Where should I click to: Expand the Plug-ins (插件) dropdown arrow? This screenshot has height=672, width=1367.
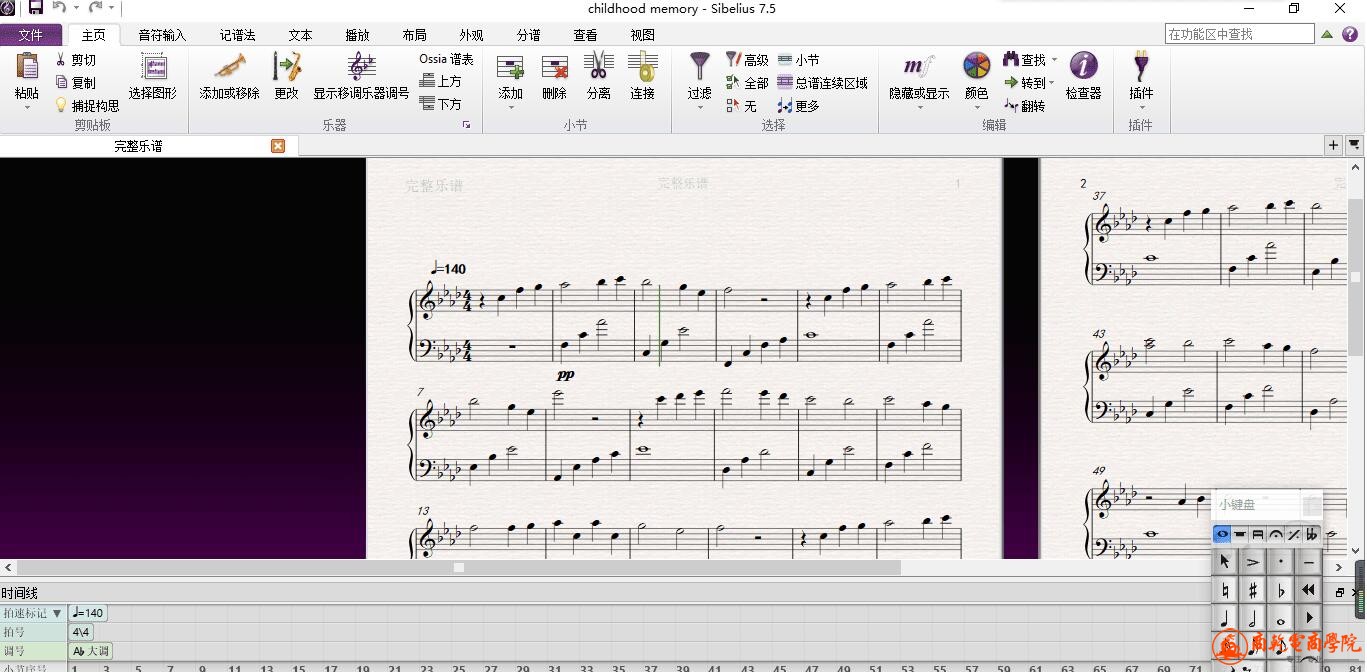click(1140, 107)
